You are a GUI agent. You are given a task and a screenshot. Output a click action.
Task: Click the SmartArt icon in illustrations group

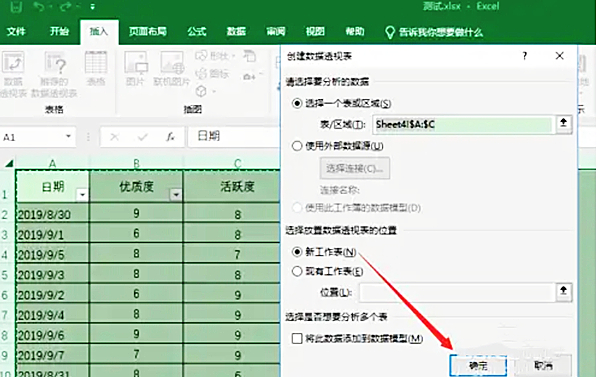[x=249, y=56]
